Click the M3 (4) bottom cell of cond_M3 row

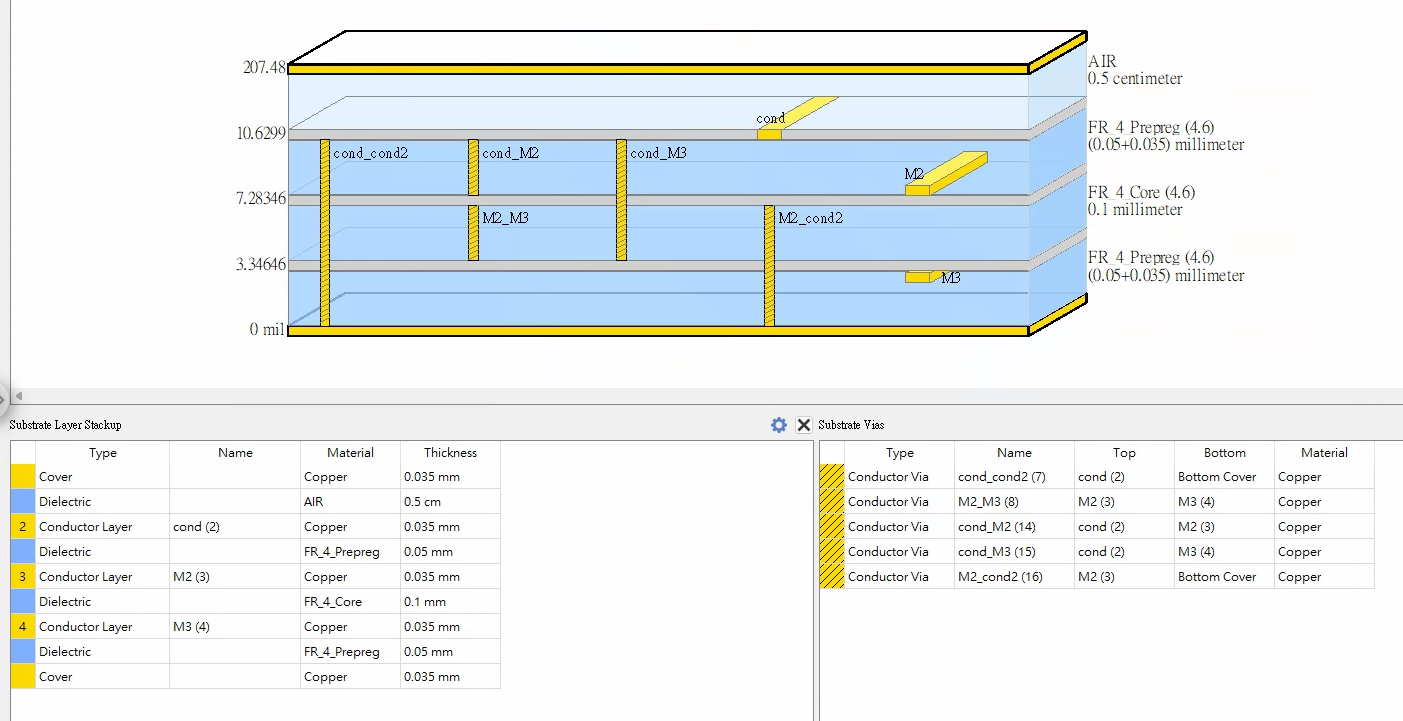click(x=1224, y=552)
